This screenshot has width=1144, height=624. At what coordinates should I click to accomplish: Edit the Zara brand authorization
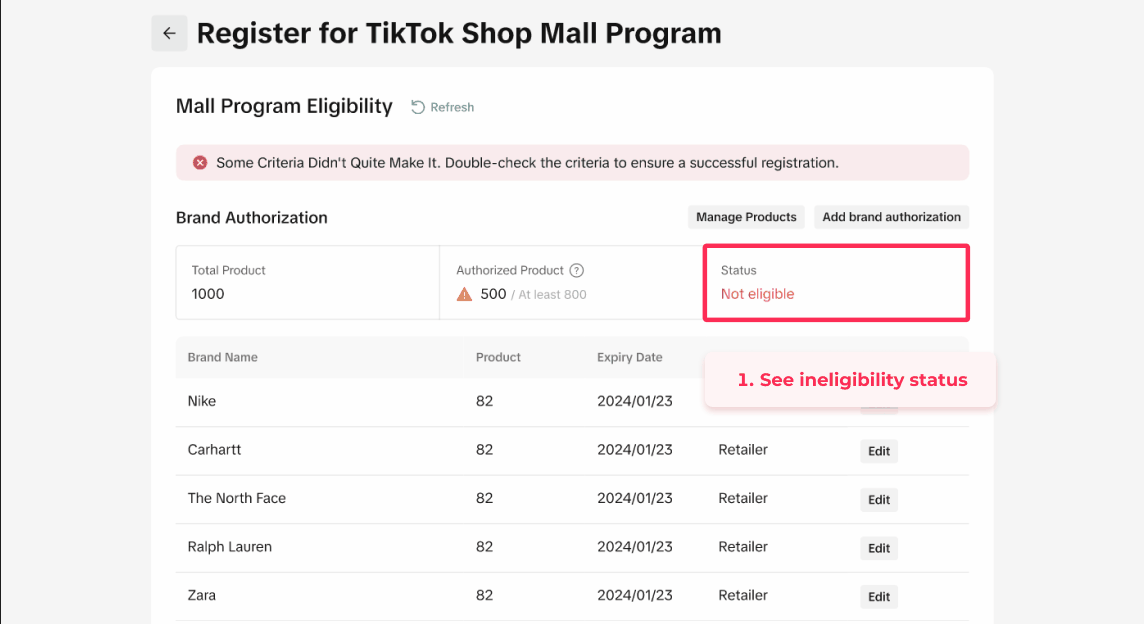click(879, 597)
